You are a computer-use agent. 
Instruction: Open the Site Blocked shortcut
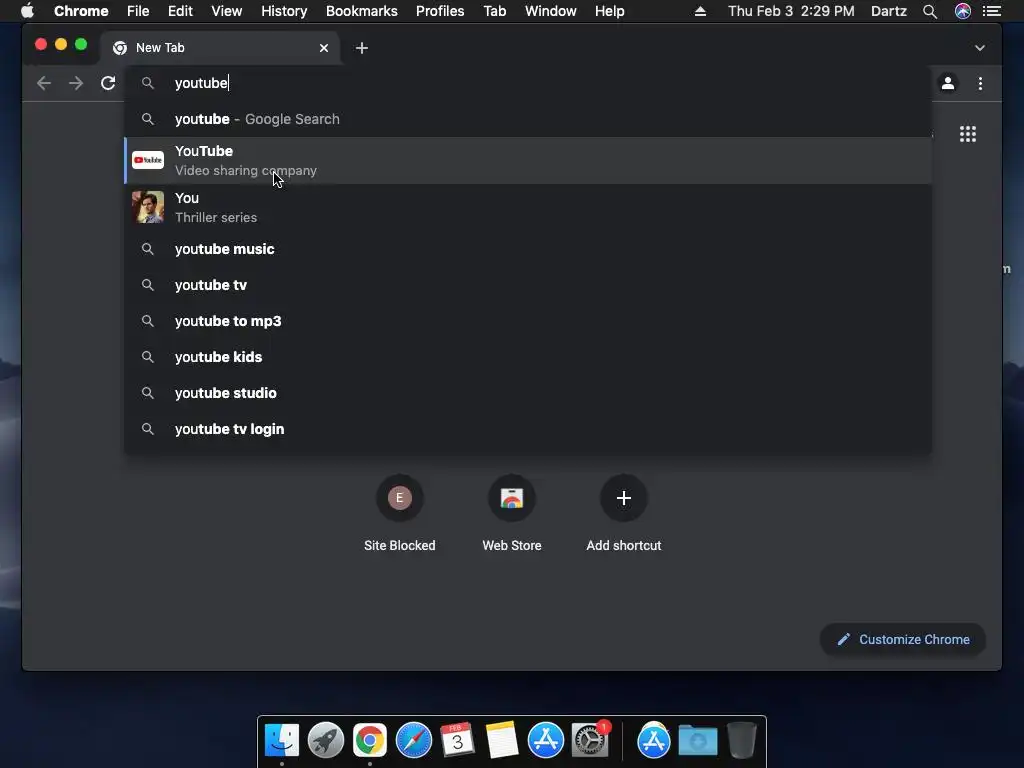400,513
